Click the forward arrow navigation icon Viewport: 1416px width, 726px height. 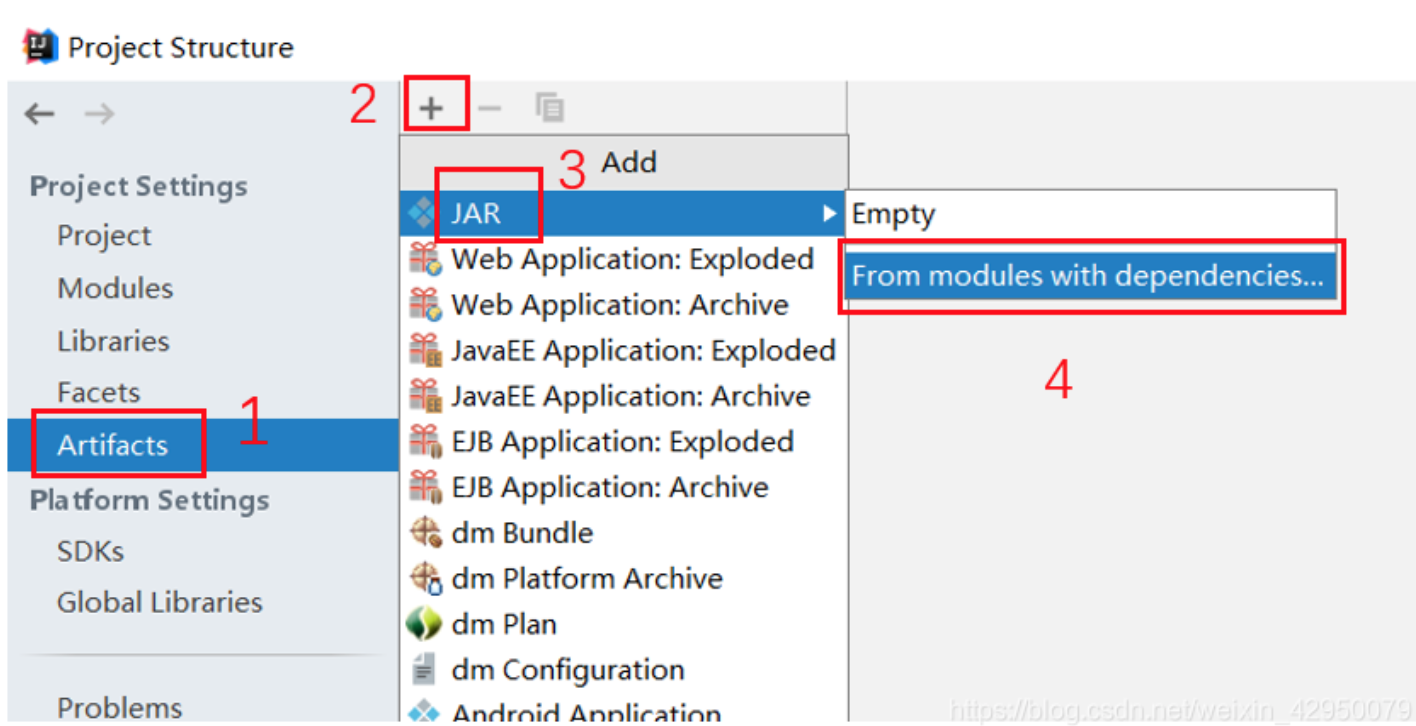pos(99,114)
